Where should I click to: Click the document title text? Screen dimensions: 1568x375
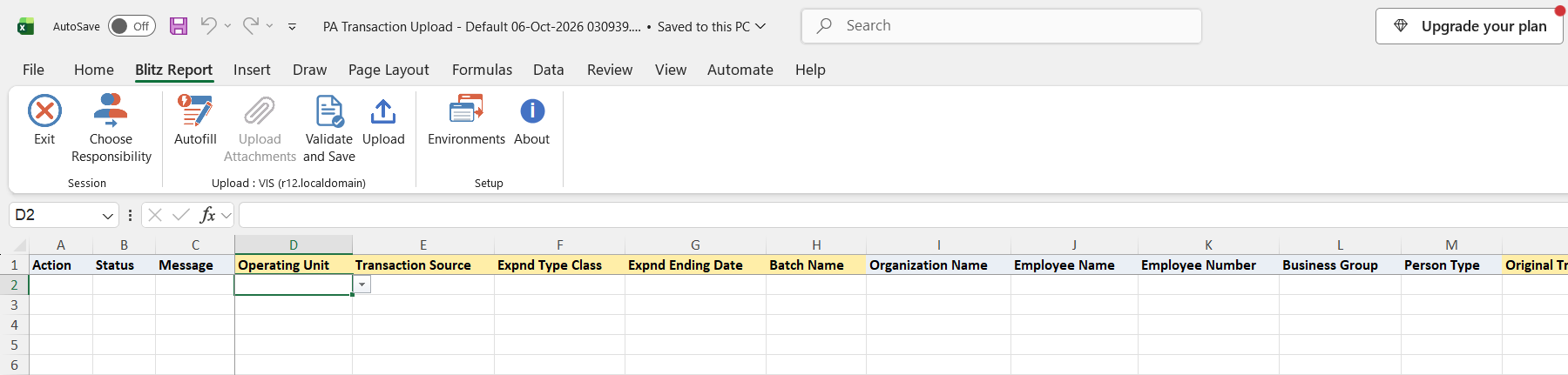point(482,27)
